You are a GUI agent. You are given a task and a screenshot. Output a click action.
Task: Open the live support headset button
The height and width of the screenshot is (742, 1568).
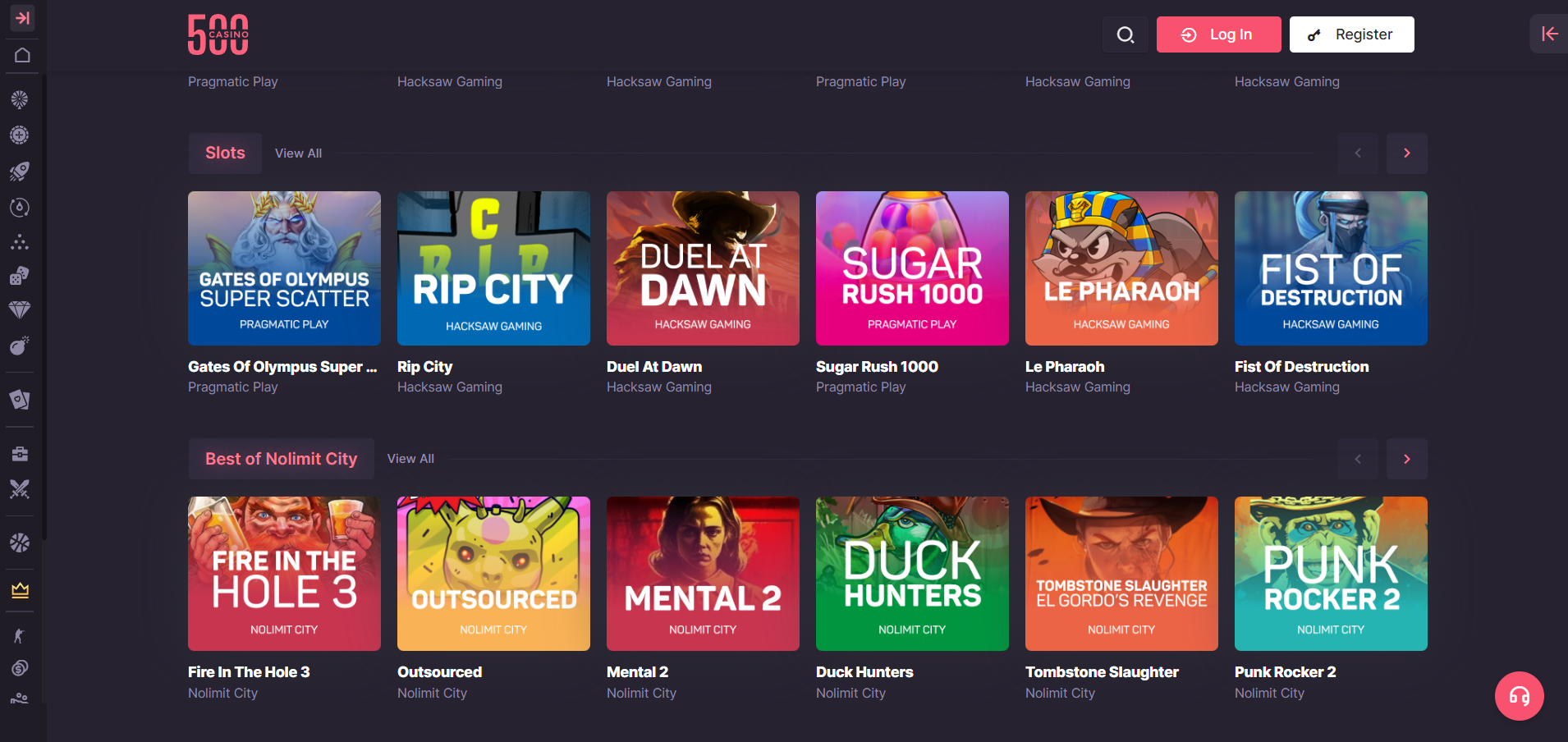(x=1520, y=696)
